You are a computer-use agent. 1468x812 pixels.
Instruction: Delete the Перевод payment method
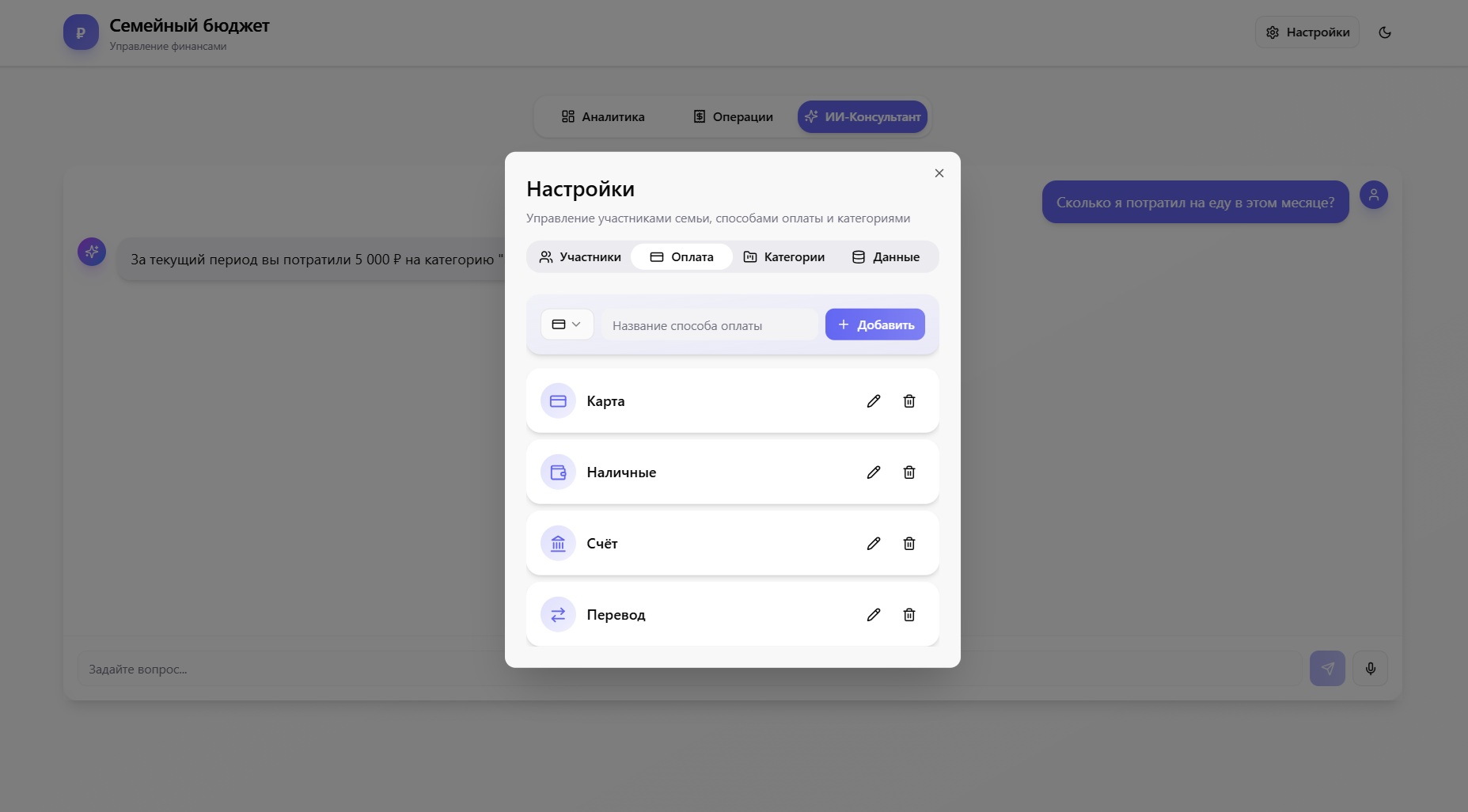tap(909, 615)
